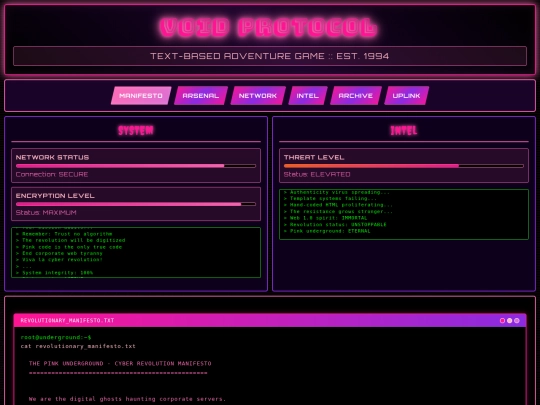Click the REVOLUTIONARY_MANIFESTO.TXT title bar label
Image resolution: width=540 pixels, height=405 pixels.
pos(67,321)
